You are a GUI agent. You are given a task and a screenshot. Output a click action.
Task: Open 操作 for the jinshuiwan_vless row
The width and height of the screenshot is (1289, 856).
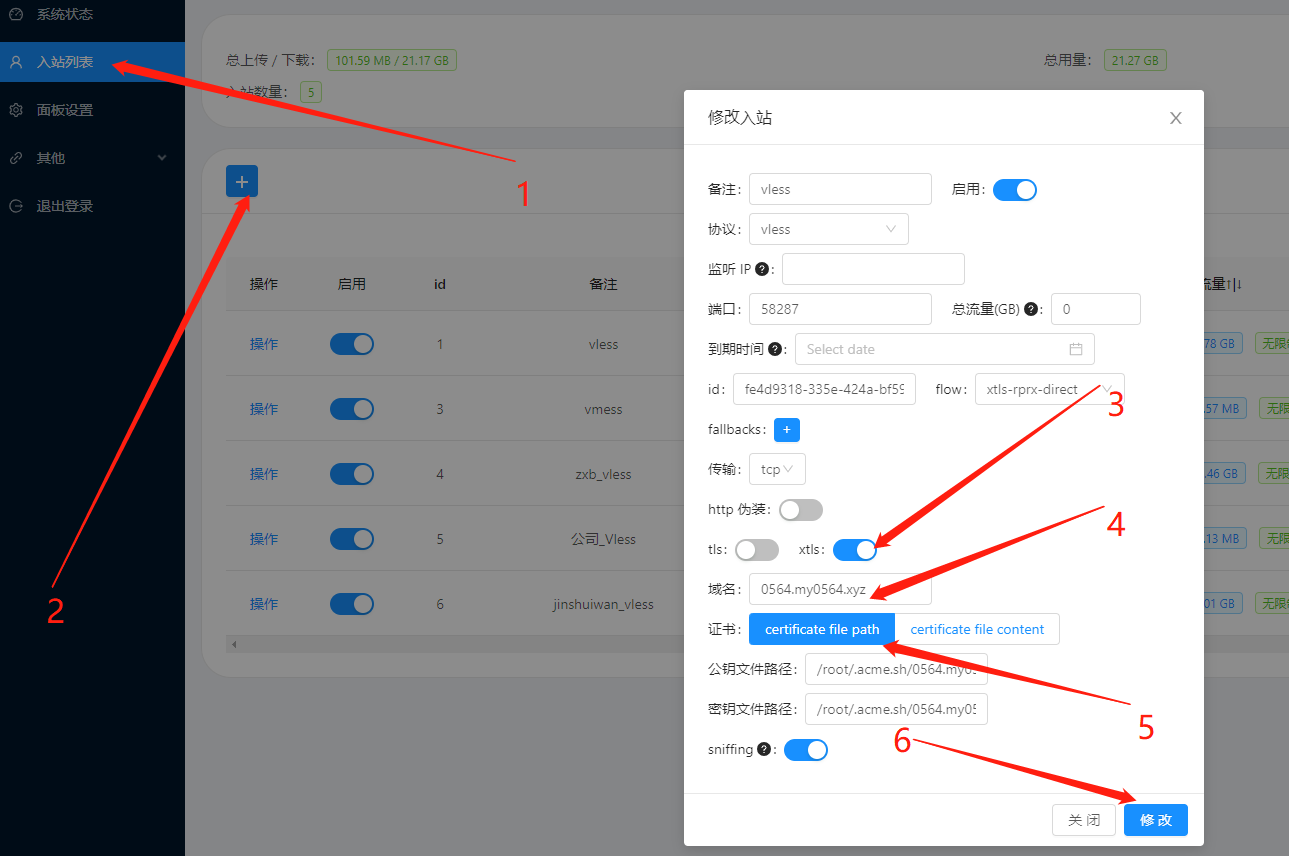263,603
